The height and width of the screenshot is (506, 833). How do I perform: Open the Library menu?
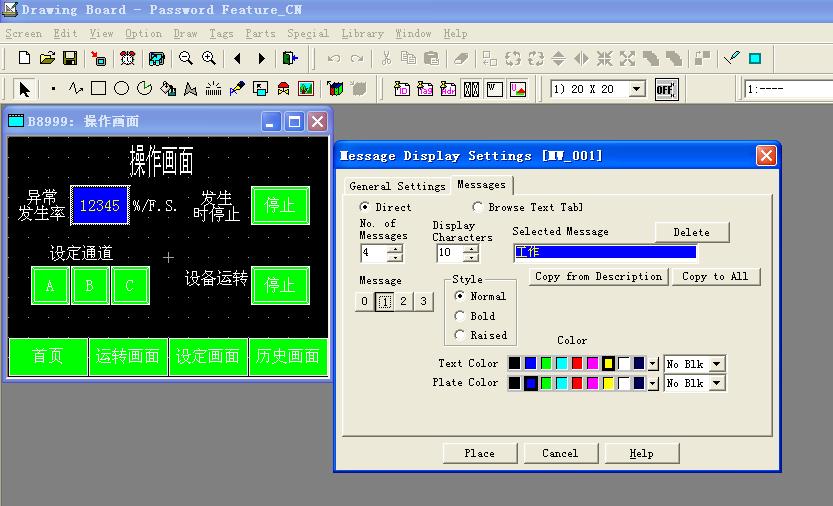[x=362, y=33]
